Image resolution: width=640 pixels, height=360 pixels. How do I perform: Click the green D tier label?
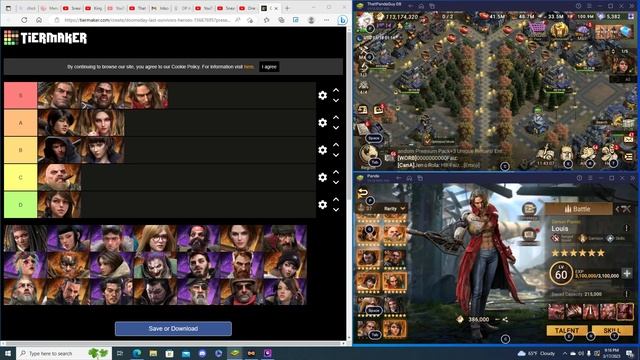[x=20, y=204]
